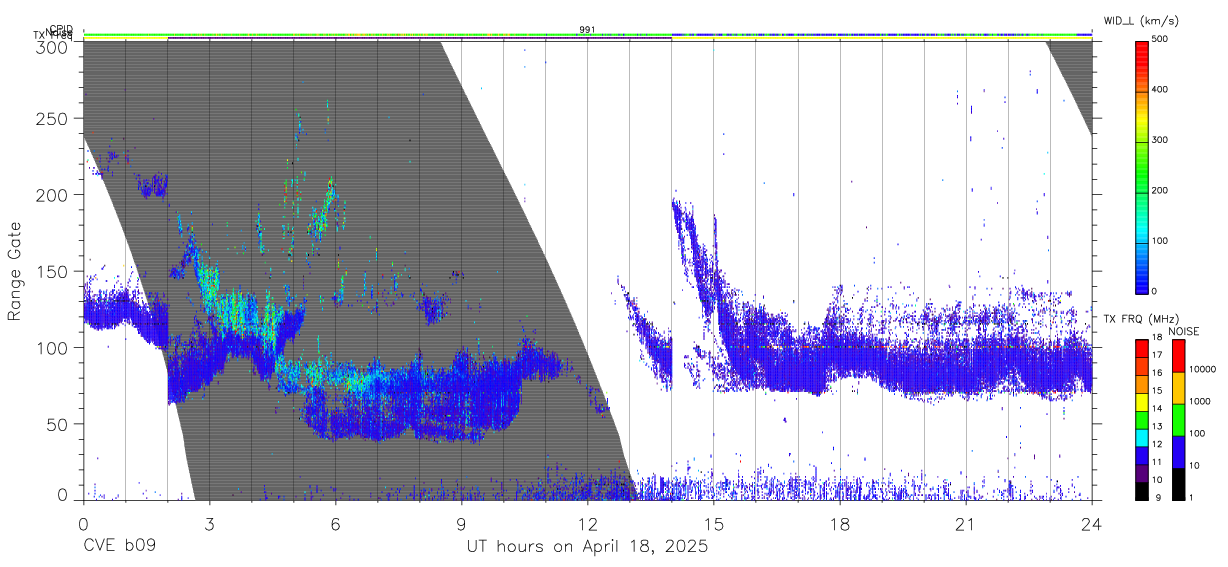Click the 1000 label on the NOISE scale

pos(1200,401)
